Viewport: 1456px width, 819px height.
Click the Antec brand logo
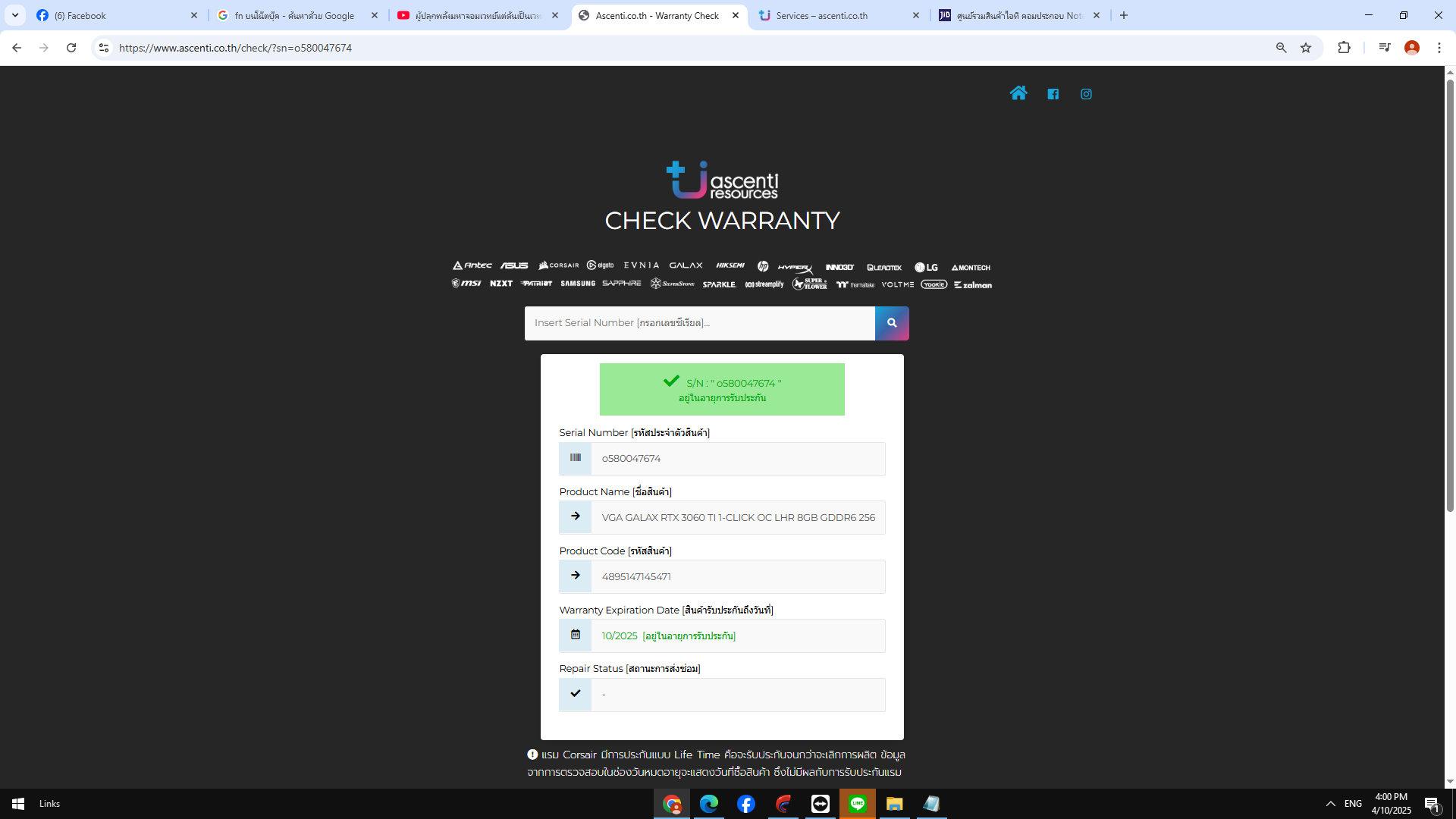click(x=472, y=265)
